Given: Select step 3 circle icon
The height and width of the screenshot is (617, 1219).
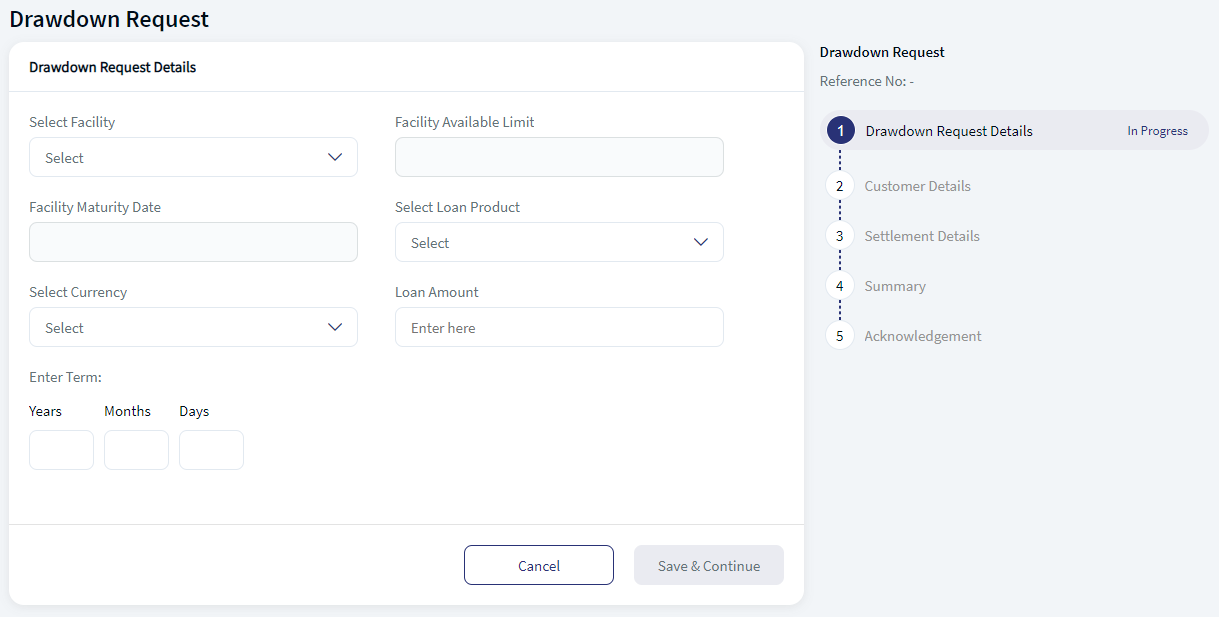Looking at the screenshot, I should pyautogui.click(x=840, y=236).
